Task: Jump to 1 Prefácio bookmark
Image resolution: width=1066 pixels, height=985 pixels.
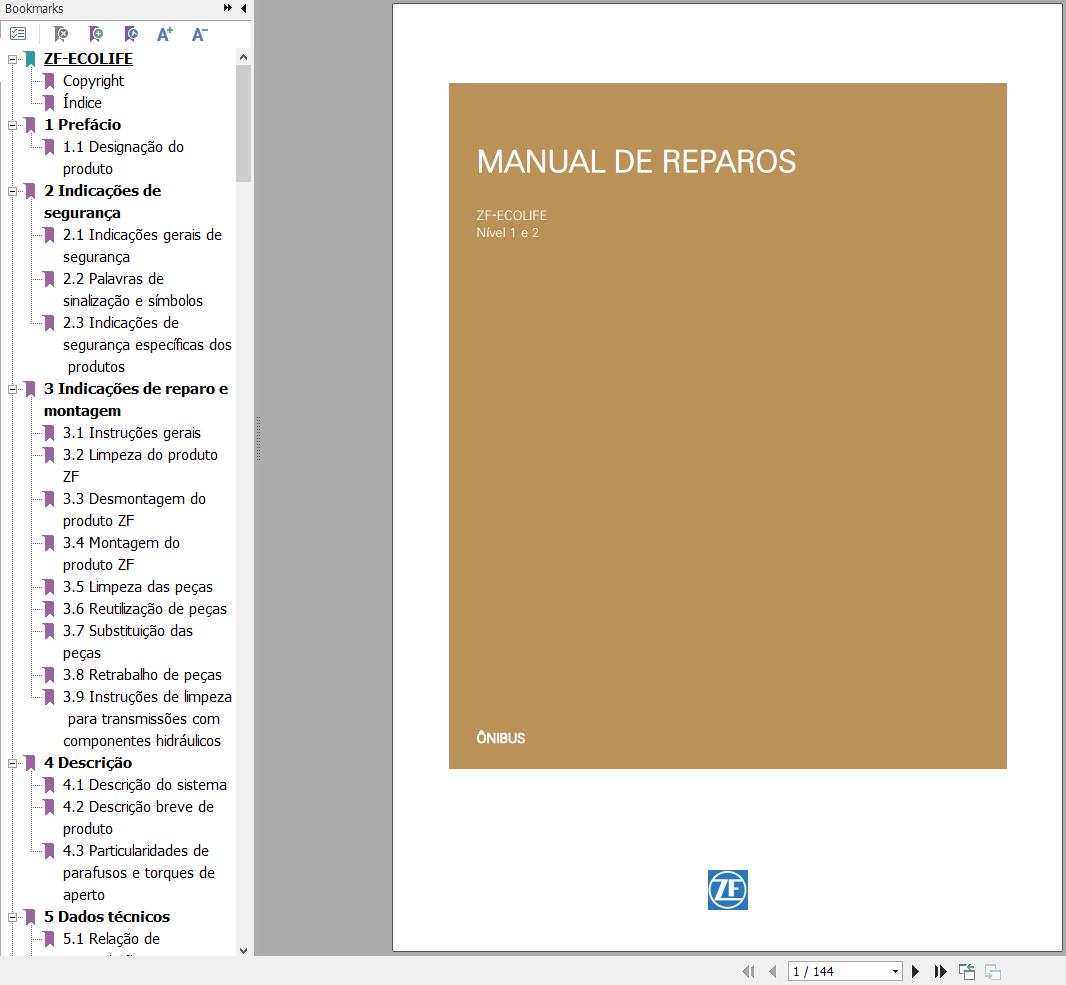Action: click(x=82, y=124)
